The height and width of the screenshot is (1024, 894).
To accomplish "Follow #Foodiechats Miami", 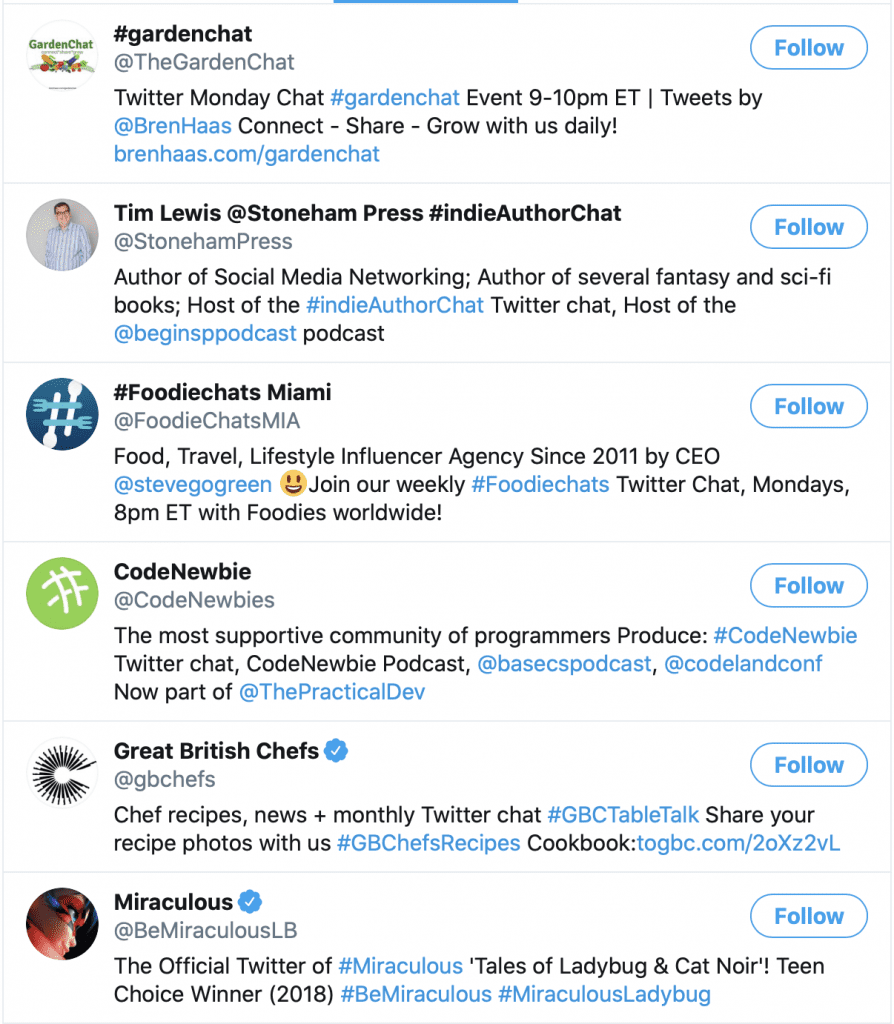I will tap(808, 407).
